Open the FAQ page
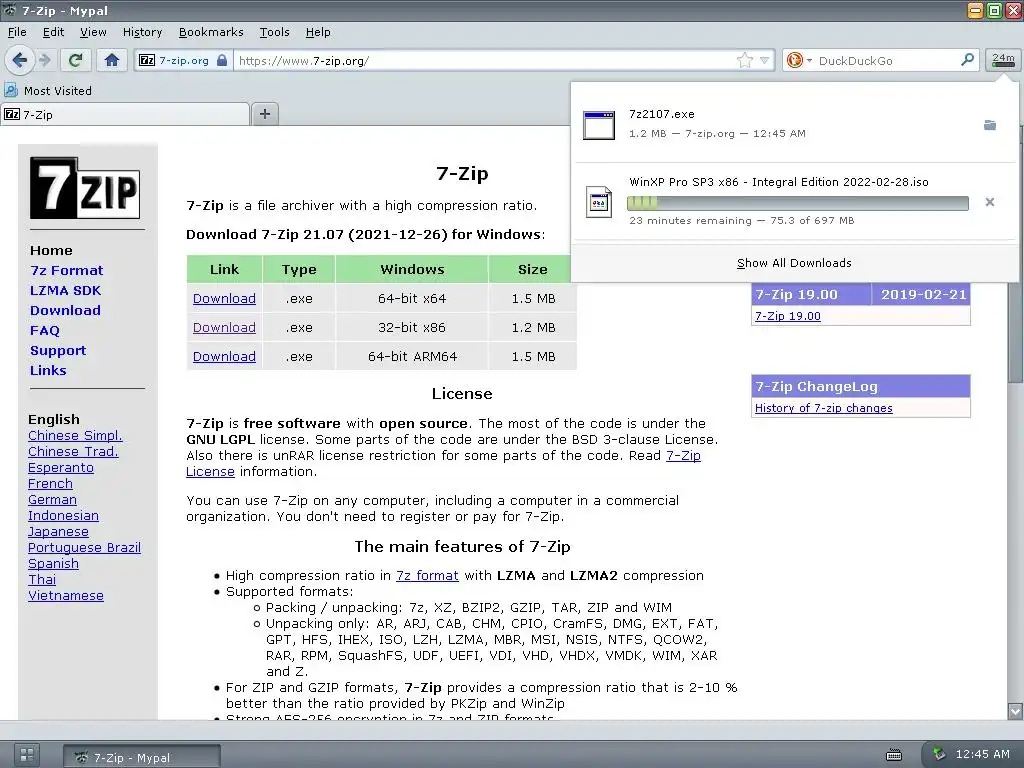Screen dimensions: 1024x768 point(44,330)
